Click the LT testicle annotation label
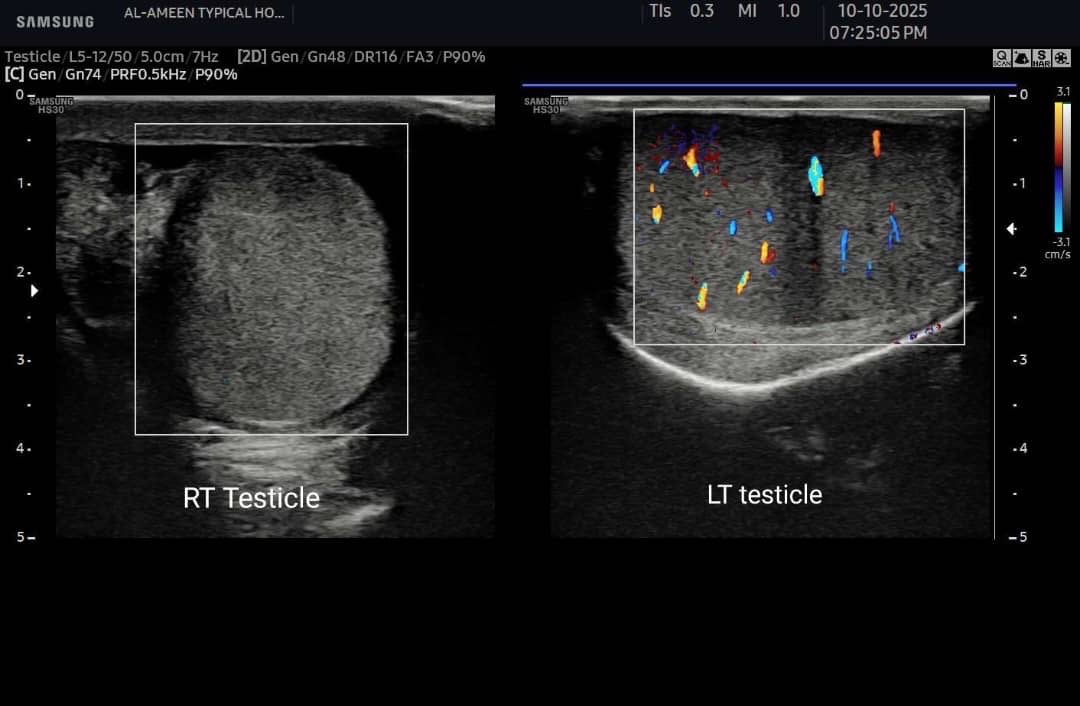 (765, 495)
